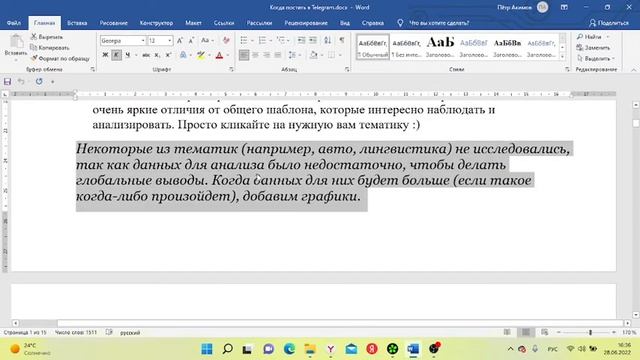Sort the selected text alphabetically

point(327,40)
